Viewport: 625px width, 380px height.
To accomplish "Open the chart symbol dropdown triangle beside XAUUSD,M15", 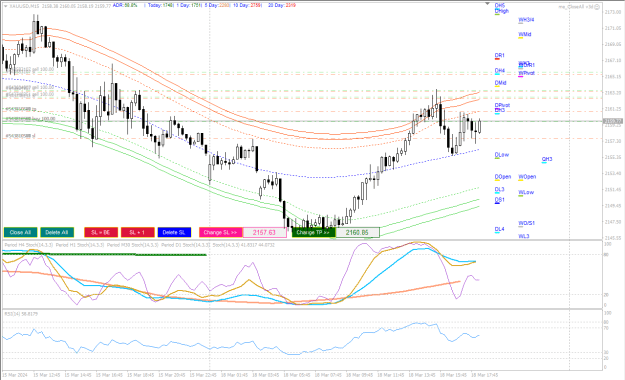I will click(6, 6).
